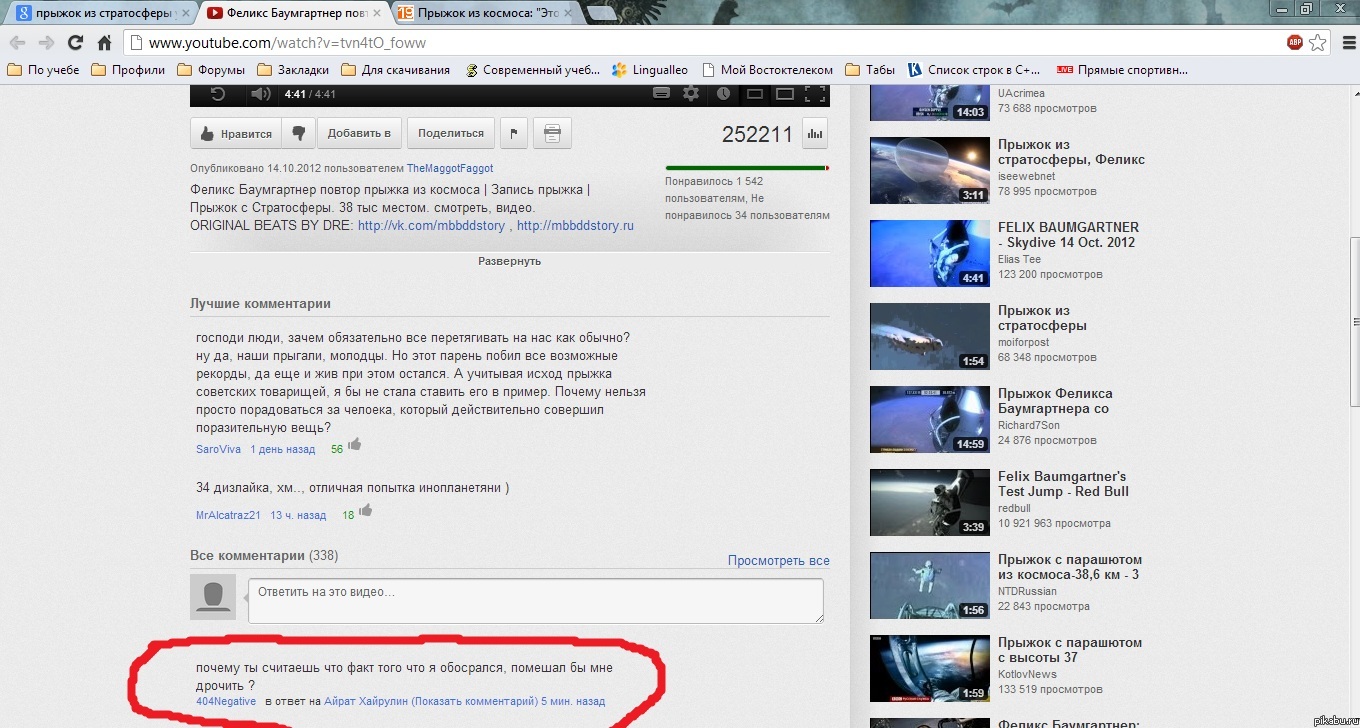Open the transcript icon button
Image resolution: width=1360 pixels, height=728 pixels.
click(x=552, y=133)
